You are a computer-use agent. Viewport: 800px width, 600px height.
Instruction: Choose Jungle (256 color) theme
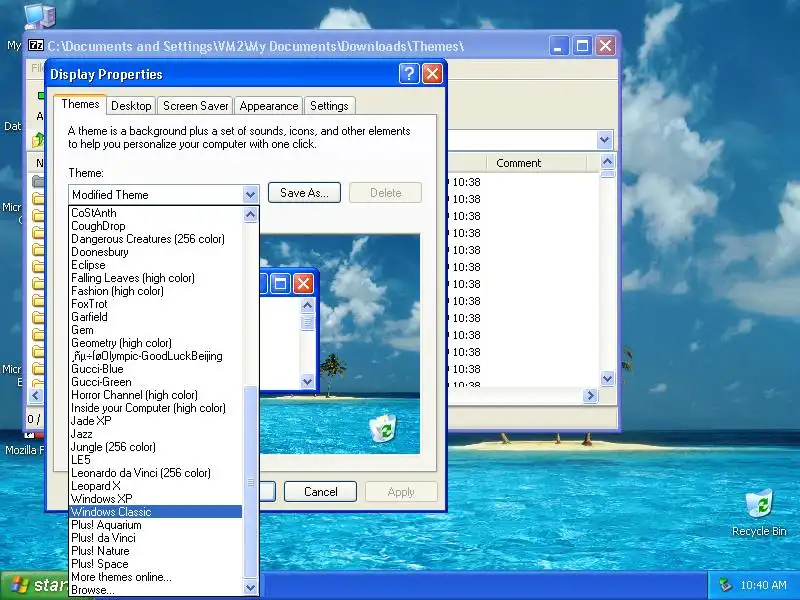point(156,447)
